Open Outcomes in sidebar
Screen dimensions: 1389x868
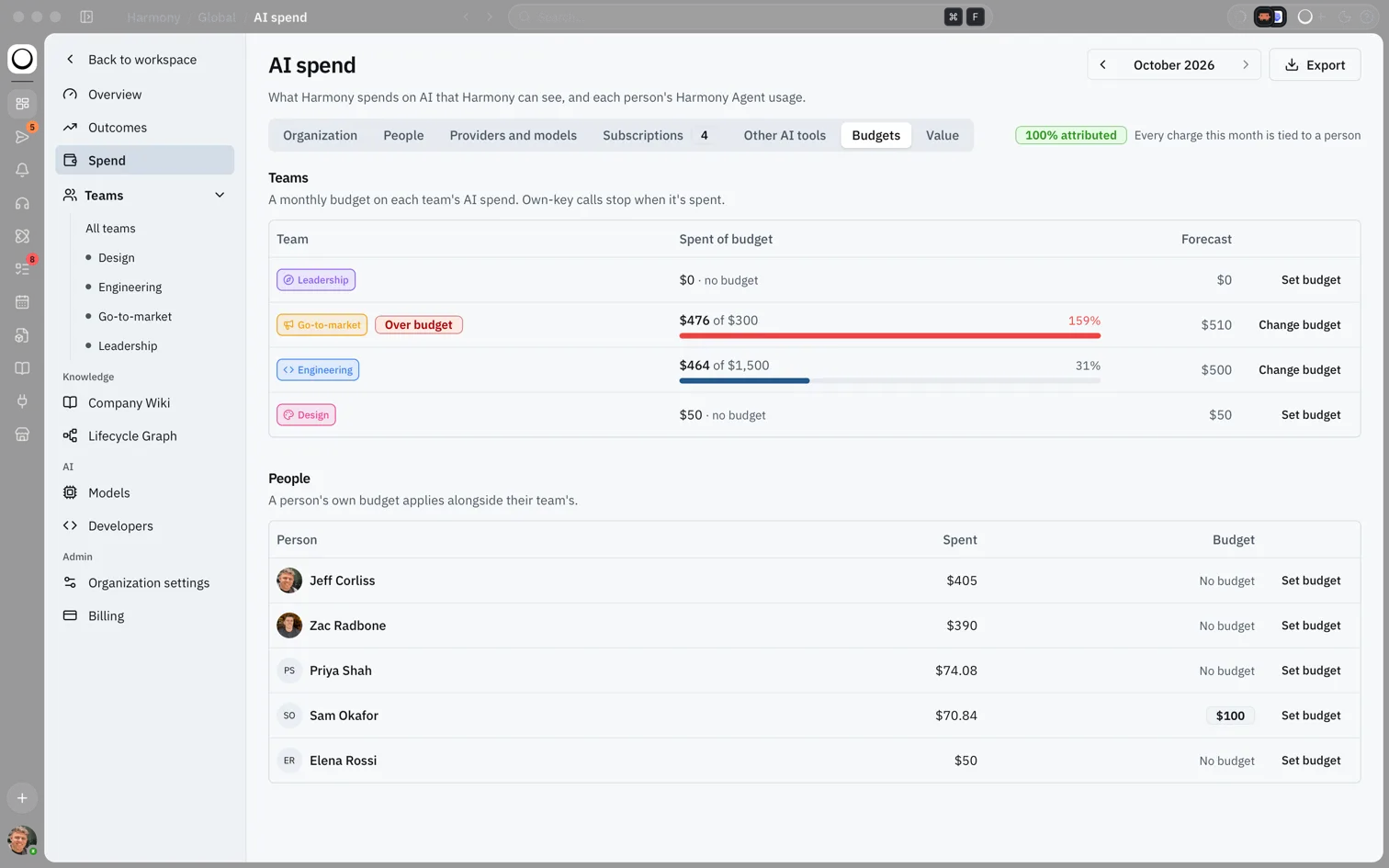tap(145, 127)
